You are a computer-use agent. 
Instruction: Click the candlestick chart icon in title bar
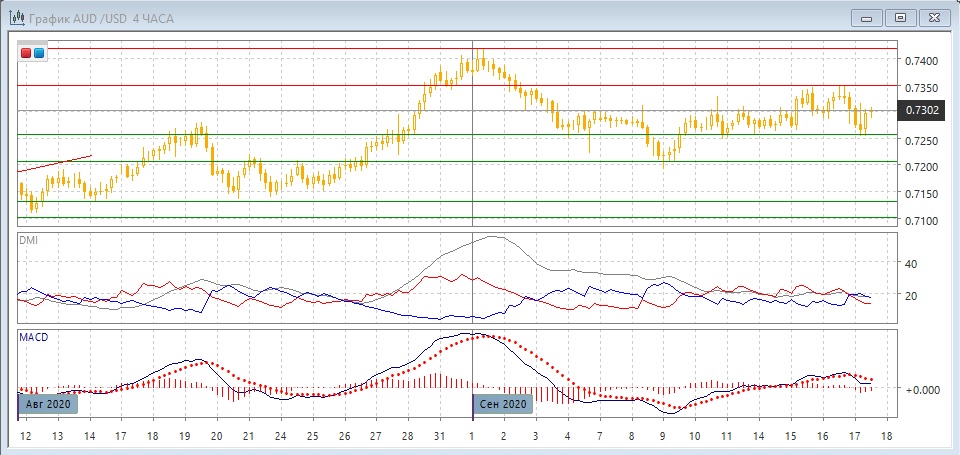(x=13, y=18)
